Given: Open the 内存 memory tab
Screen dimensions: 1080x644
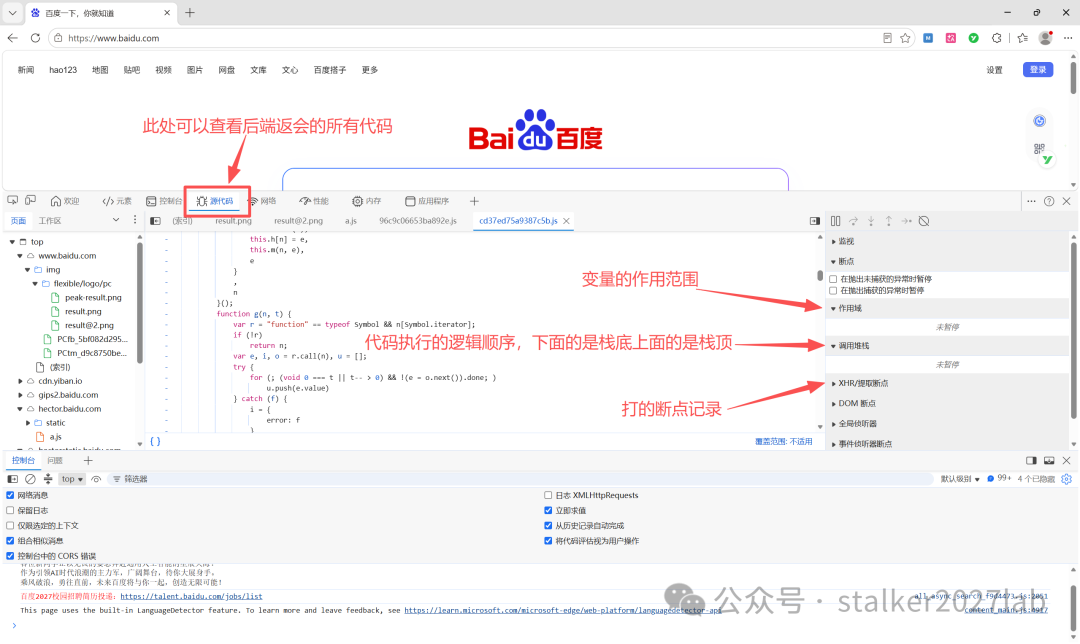Looking at the screenshot, I should [x=366, y=201].
